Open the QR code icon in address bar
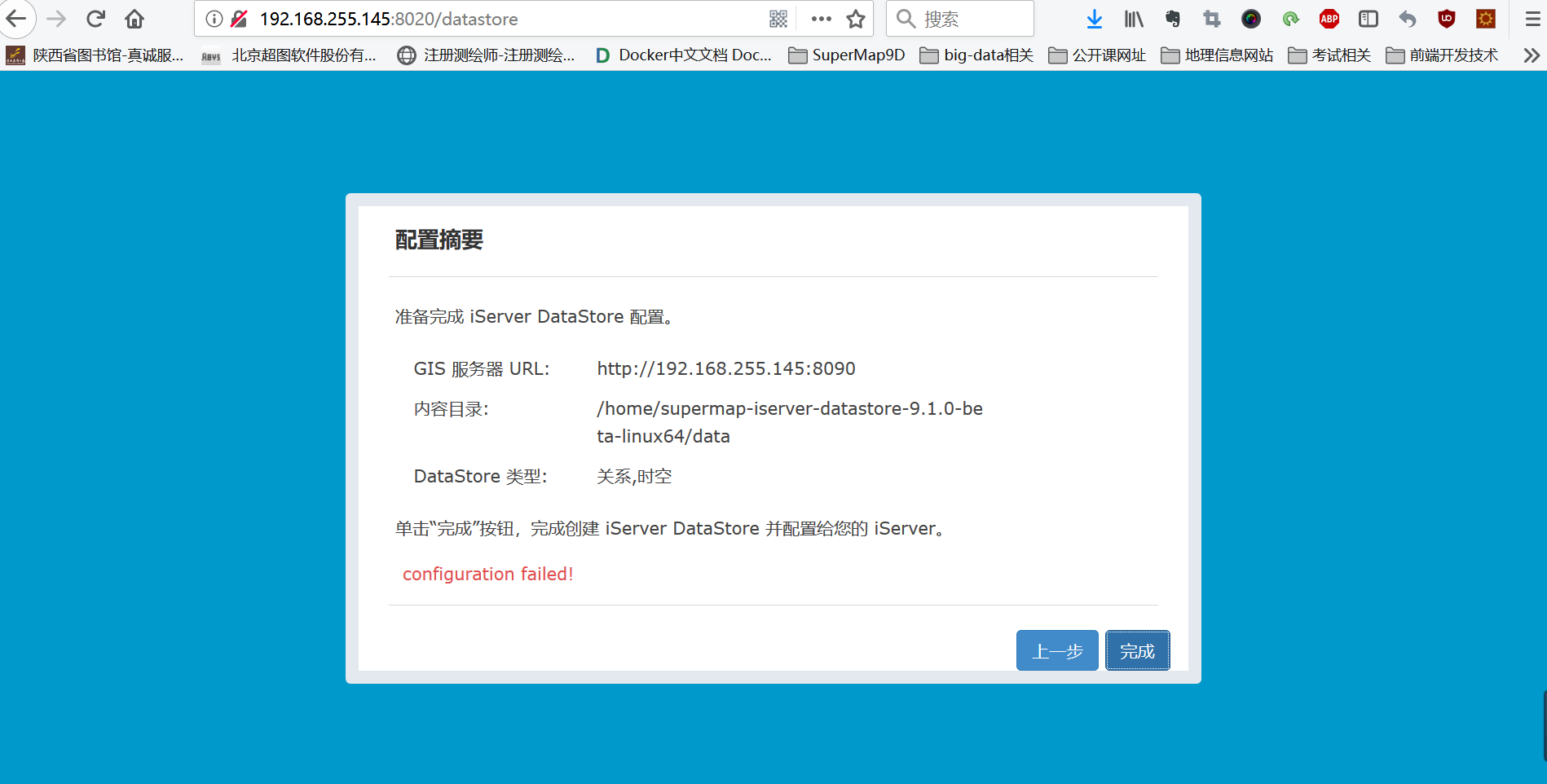 [x=778, y=19]
